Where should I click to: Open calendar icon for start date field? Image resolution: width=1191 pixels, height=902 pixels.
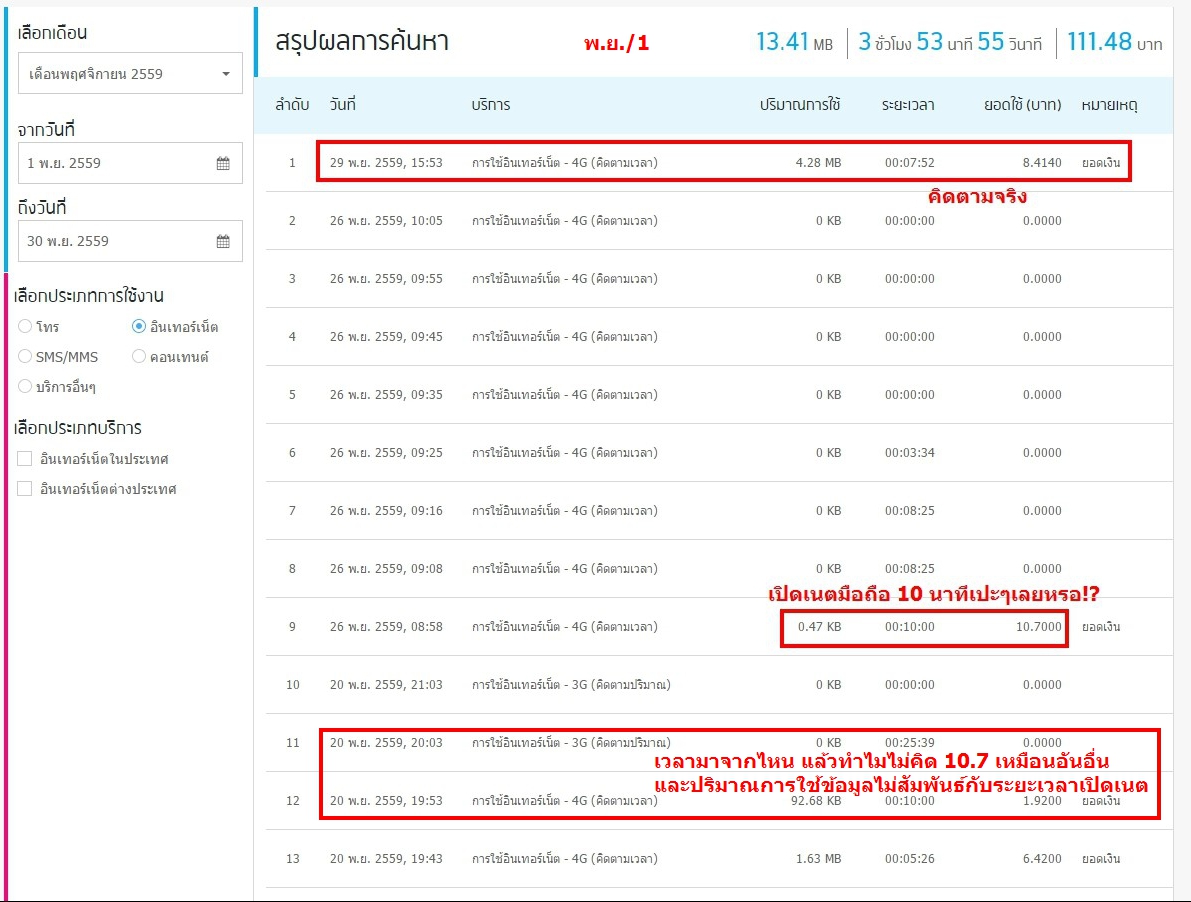[223, 163]
